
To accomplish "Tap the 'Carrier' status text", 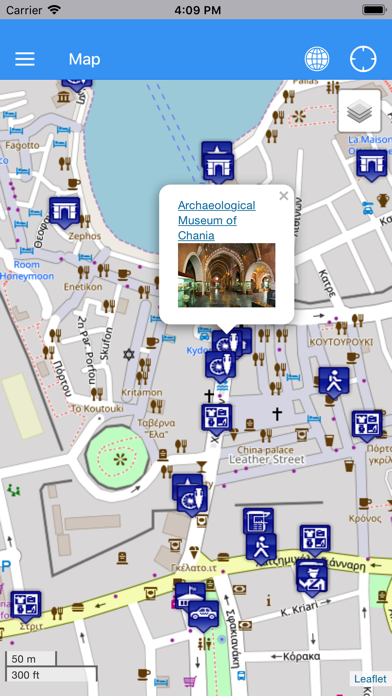I will (24, 9).
